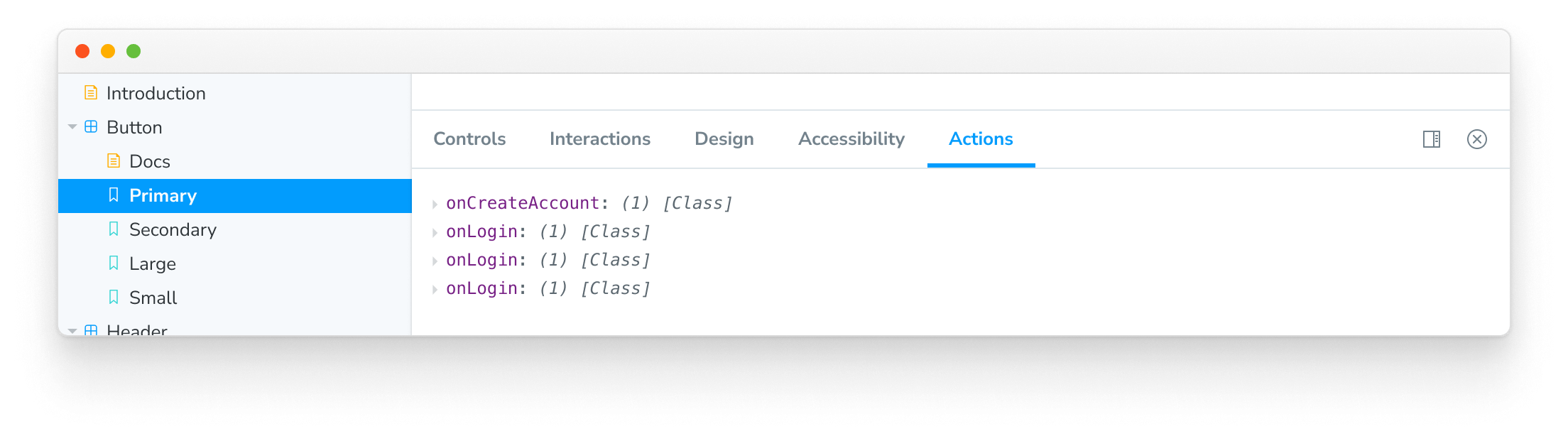Toggle the macOS fullscreen green button
The width and height of the screenshot is (1568, 436).
point(133,50)
